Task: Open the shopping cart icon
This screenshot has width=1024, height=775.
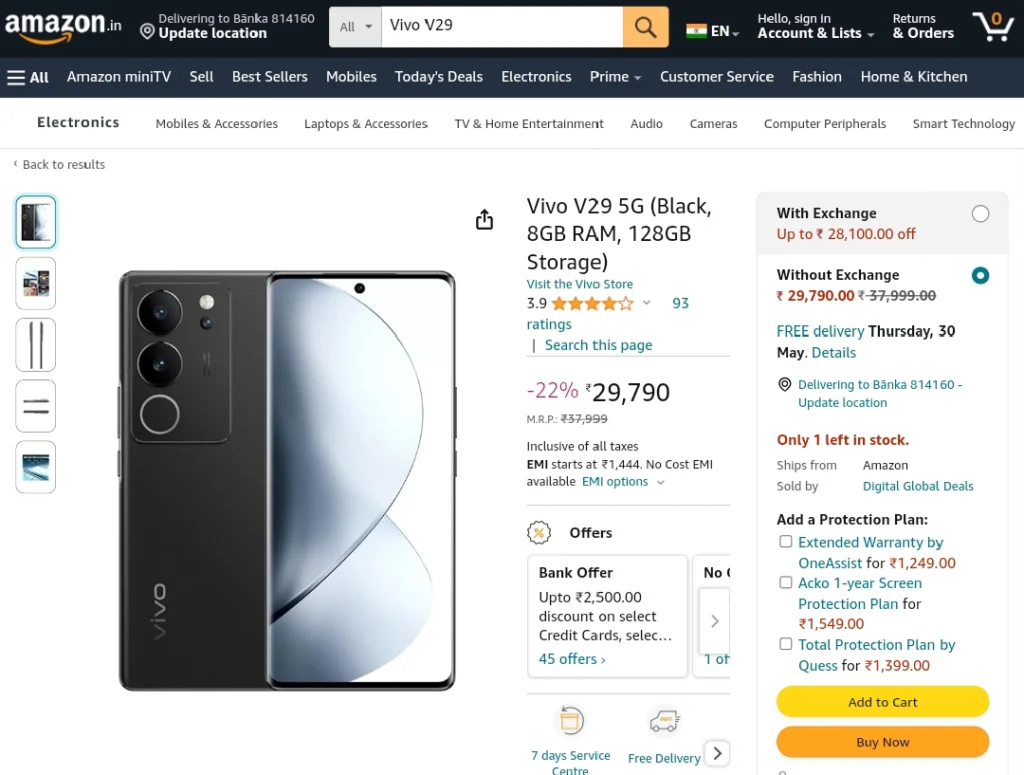Action: pos(993,26)
